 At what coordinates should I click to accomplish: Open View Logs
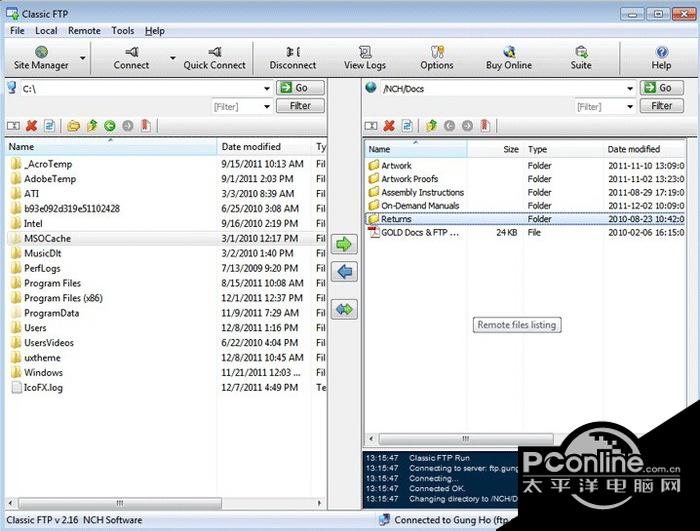click(365, 58)
